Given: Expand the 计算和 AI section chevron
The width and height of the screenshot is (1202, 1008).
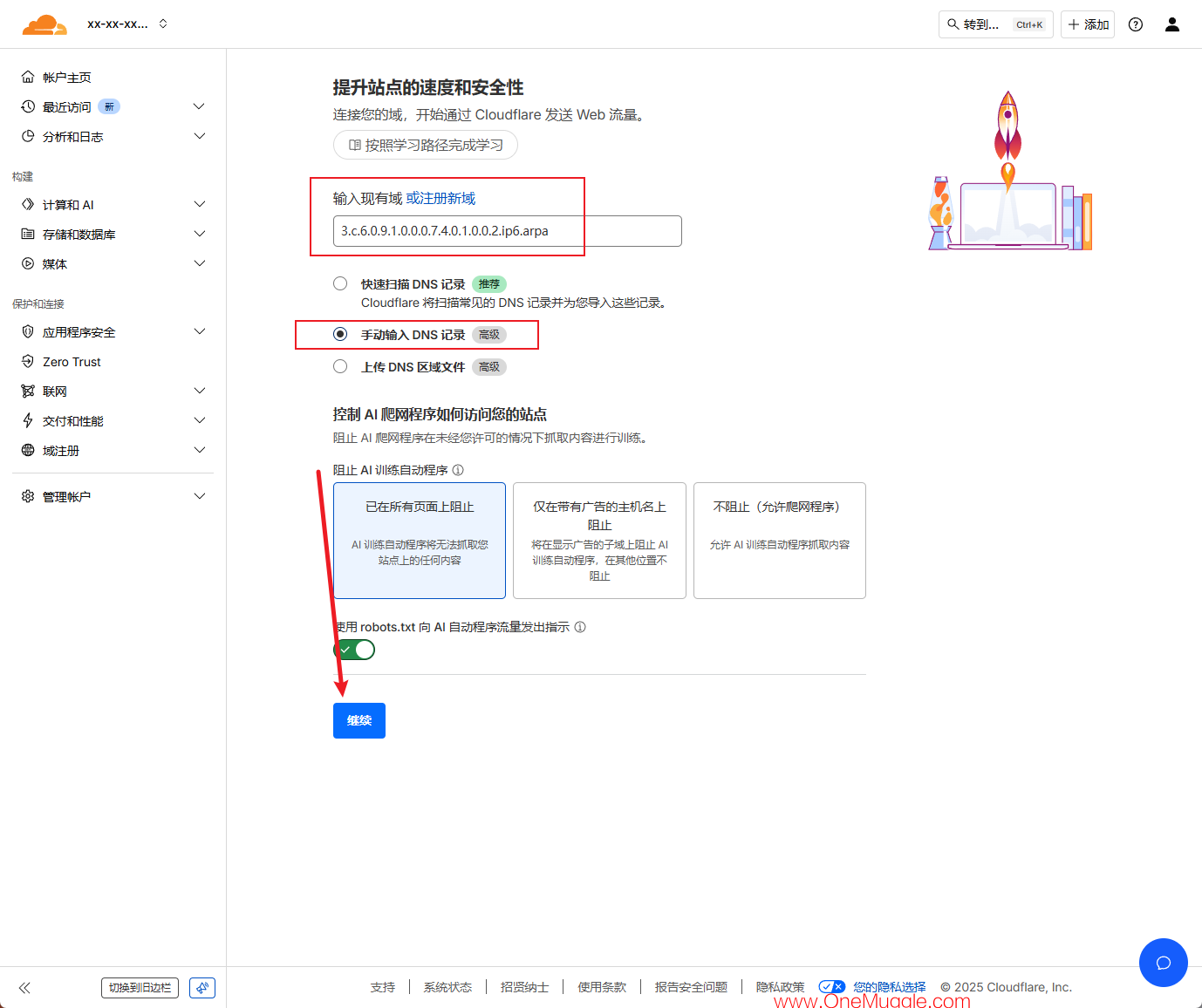Looking at the screenshot, I should coord(199,204).
